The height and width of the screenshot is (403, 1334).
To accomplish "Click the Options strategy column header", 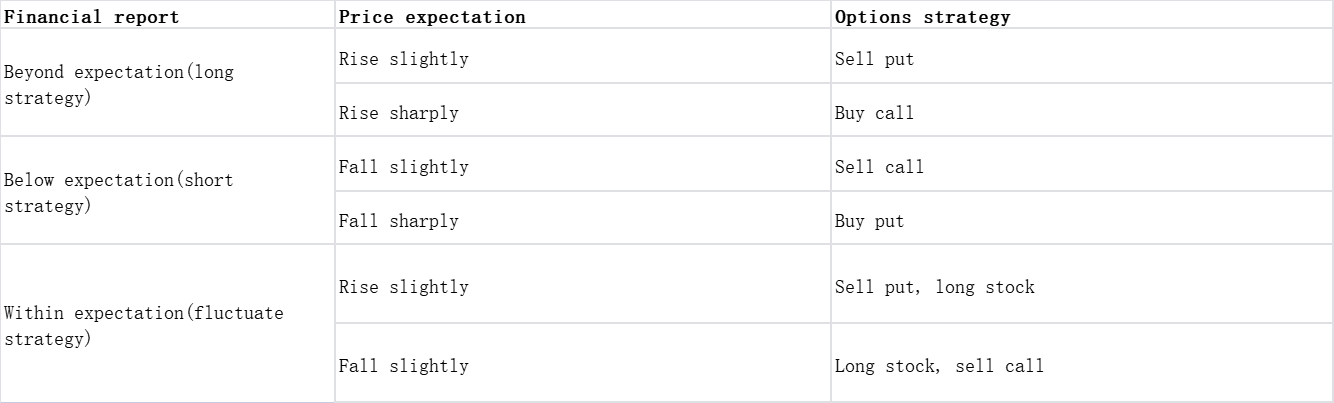I will [922, 17].
